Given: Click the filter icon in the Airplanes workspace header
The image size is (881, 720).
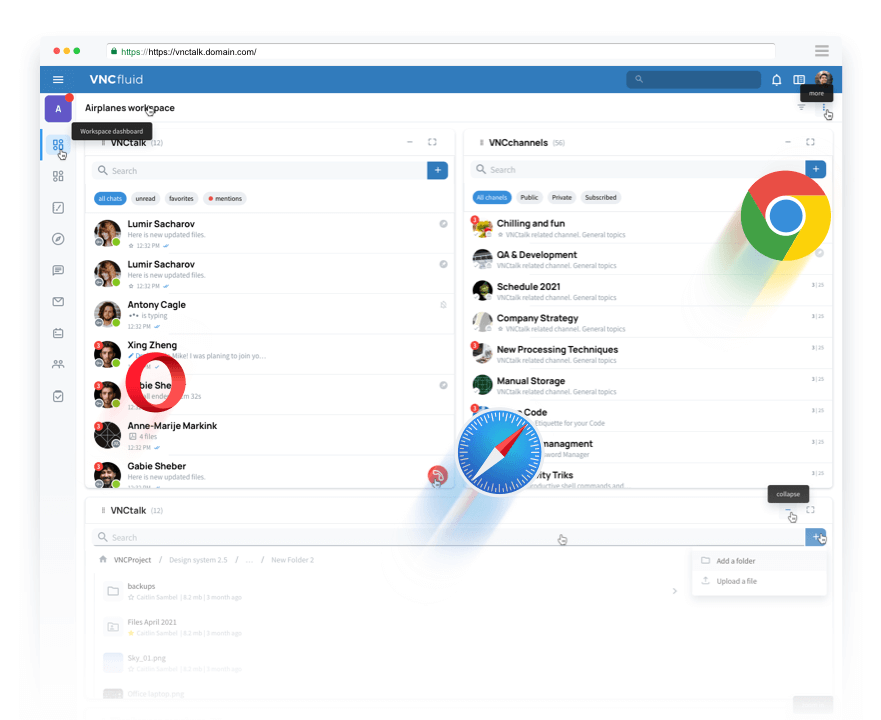Looking at the screenshot, I should [x=801, y=107].
